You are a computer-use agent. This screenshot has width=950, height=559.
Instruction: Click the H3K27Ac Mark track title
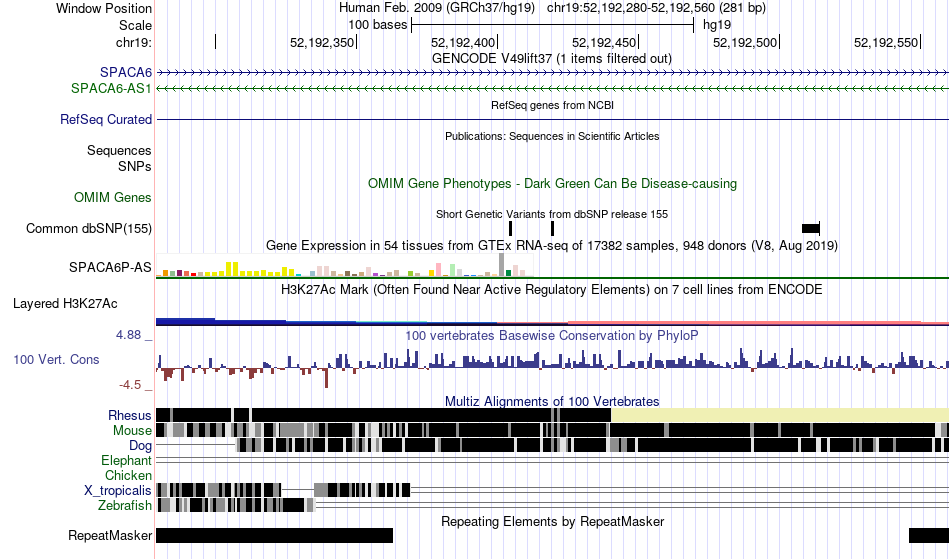551,289
